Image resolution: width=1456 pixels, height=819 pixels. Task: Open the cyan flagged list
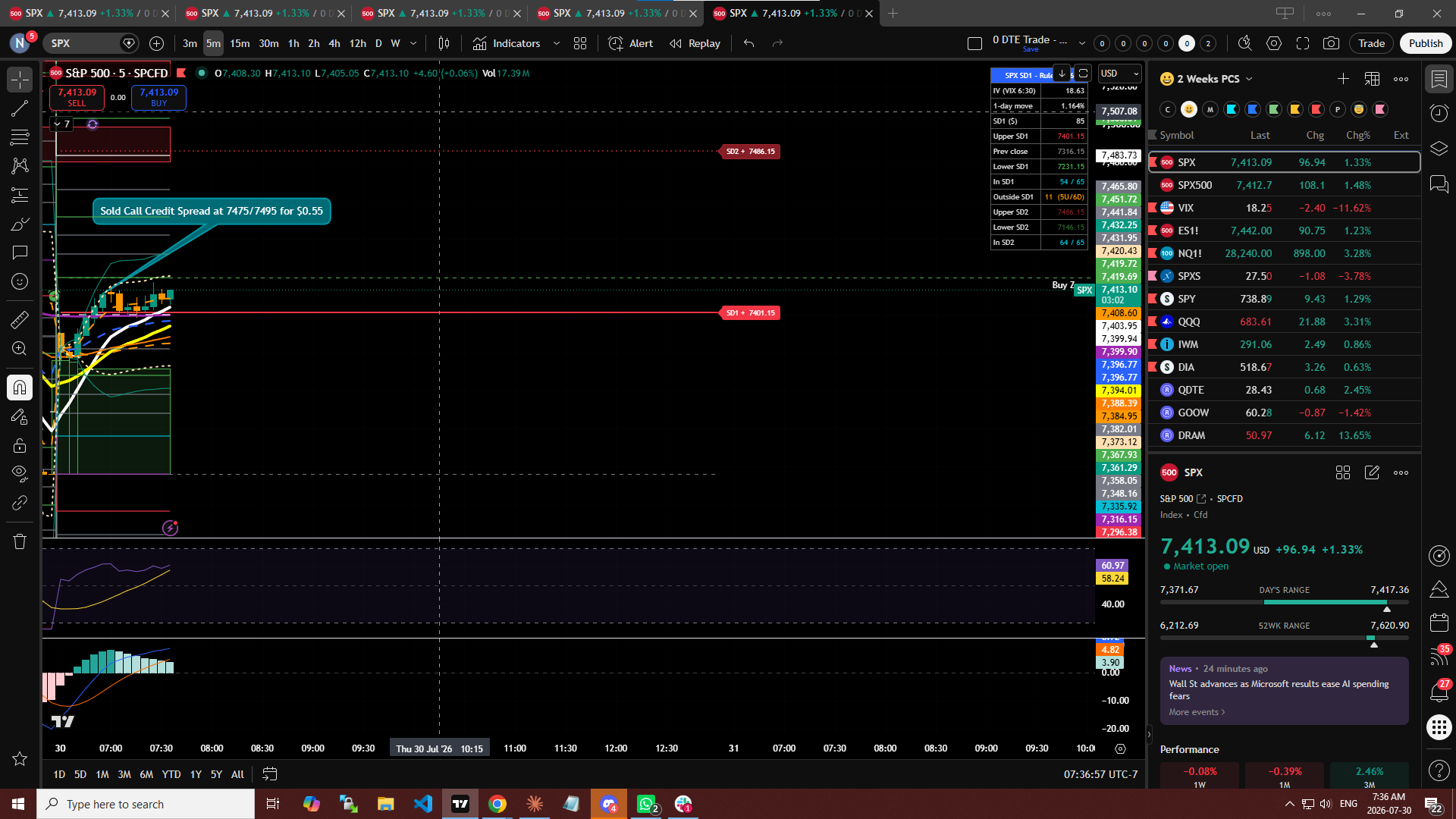[1232, 109]
